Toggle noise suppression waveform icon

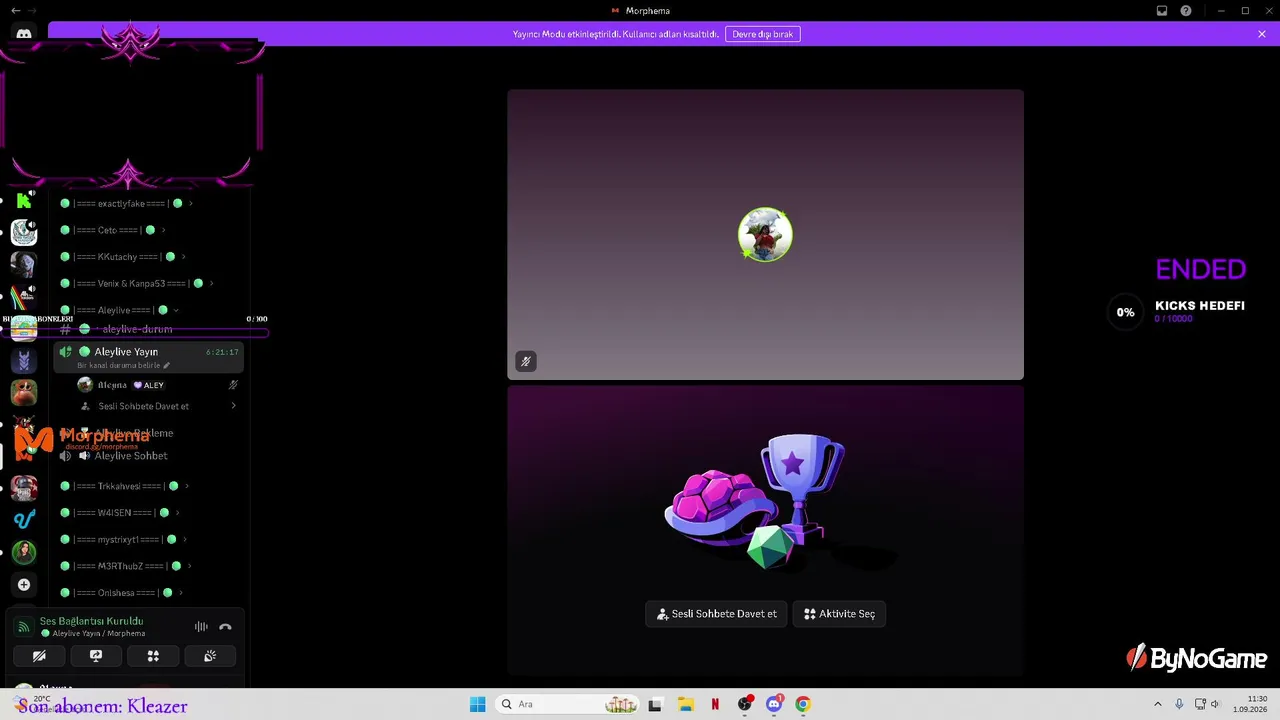tap(201, 627)
